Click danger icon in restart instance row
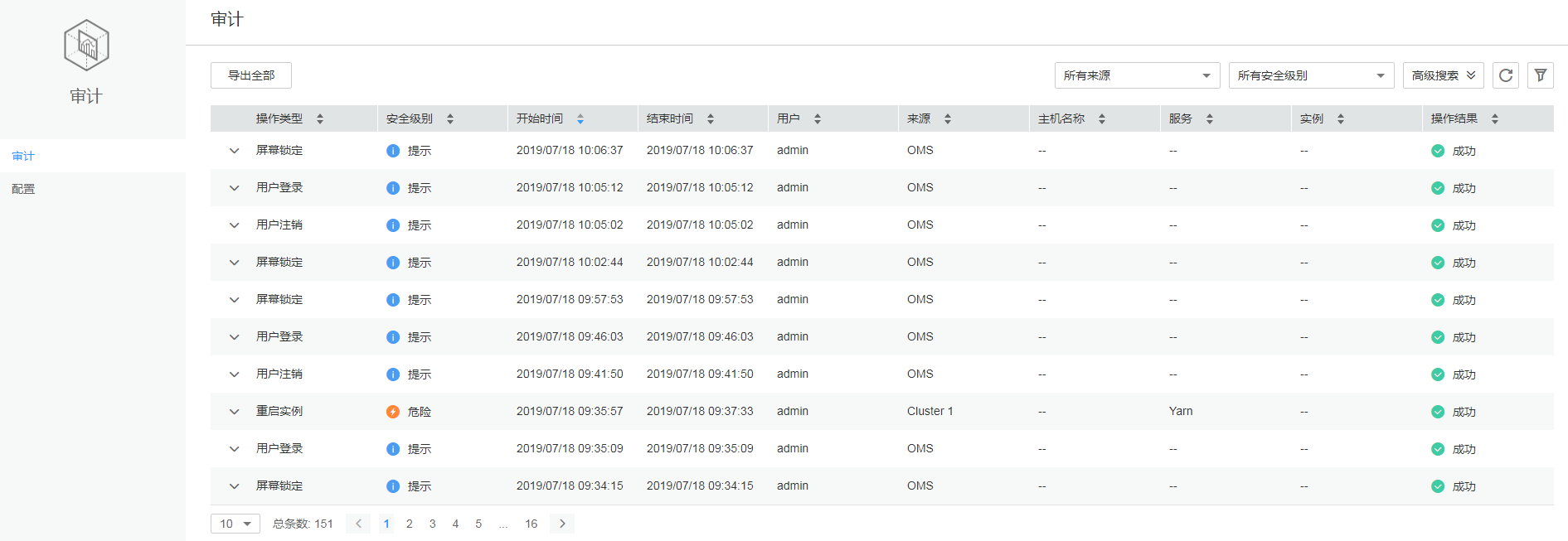This screenshot has height=541, width=1568. pos(393,412)
